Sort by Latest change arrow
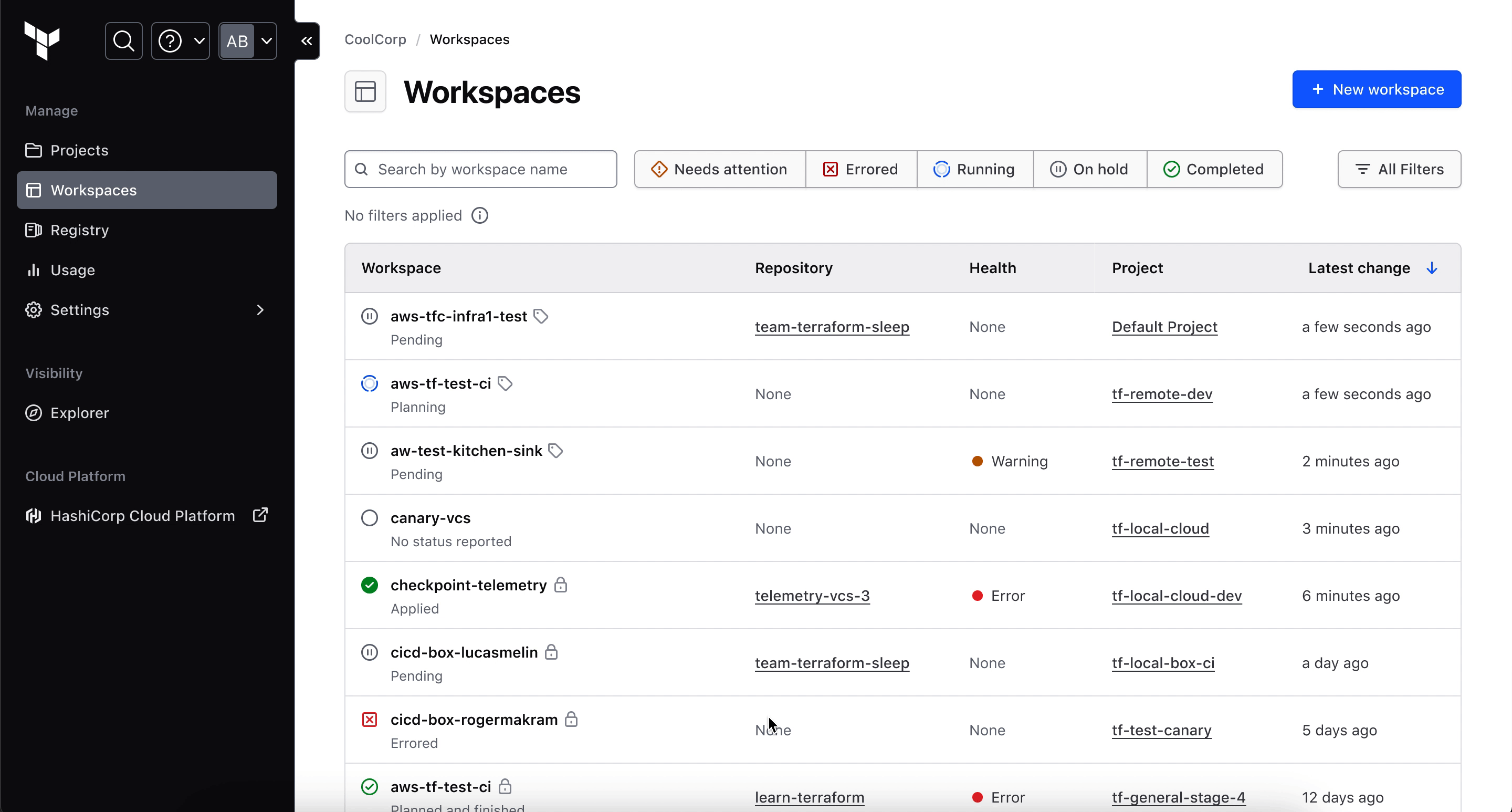The height and width of the screenshot is (812, 1512). 1432,268
